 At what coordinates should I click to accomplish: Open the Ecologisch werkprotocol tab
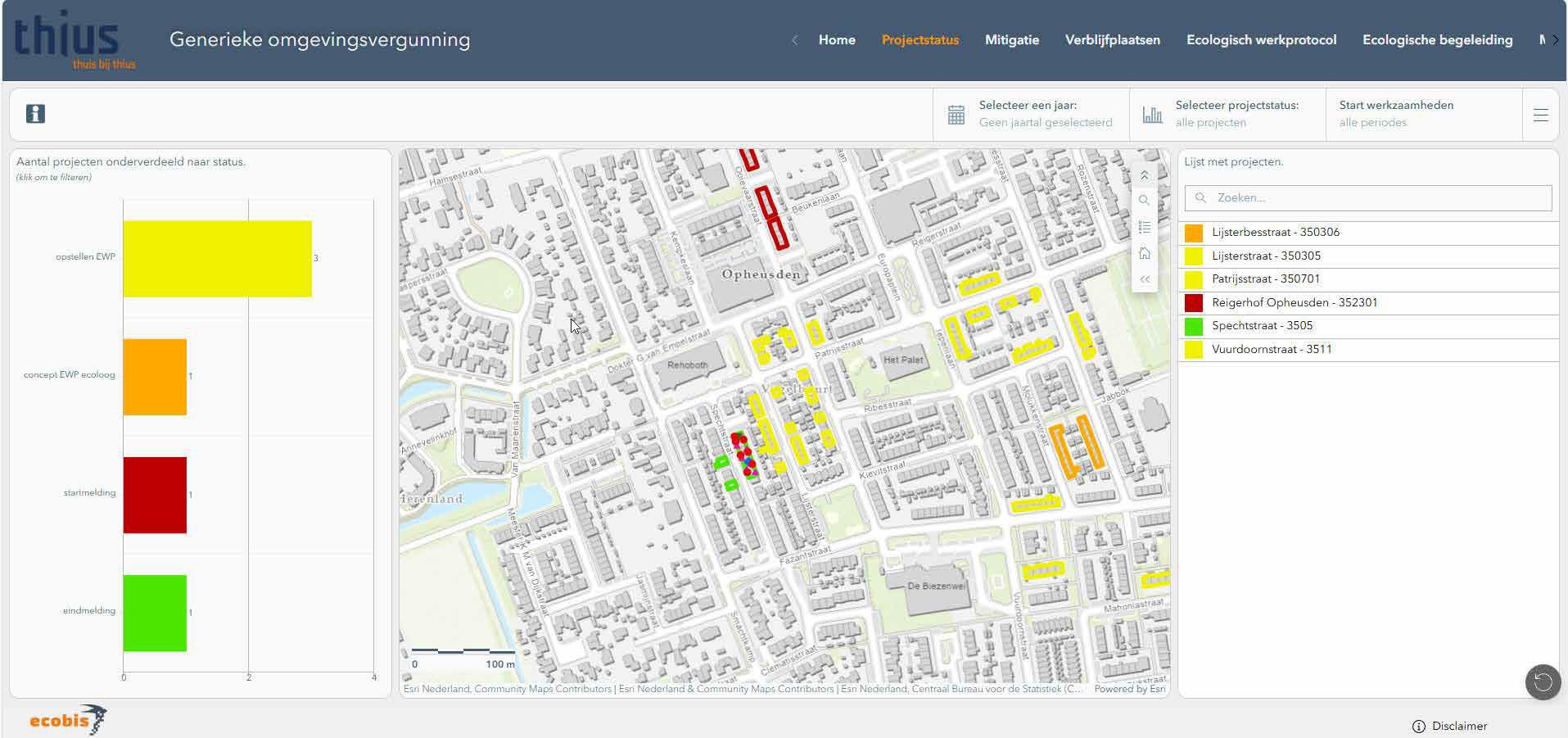coord(1261,40)
